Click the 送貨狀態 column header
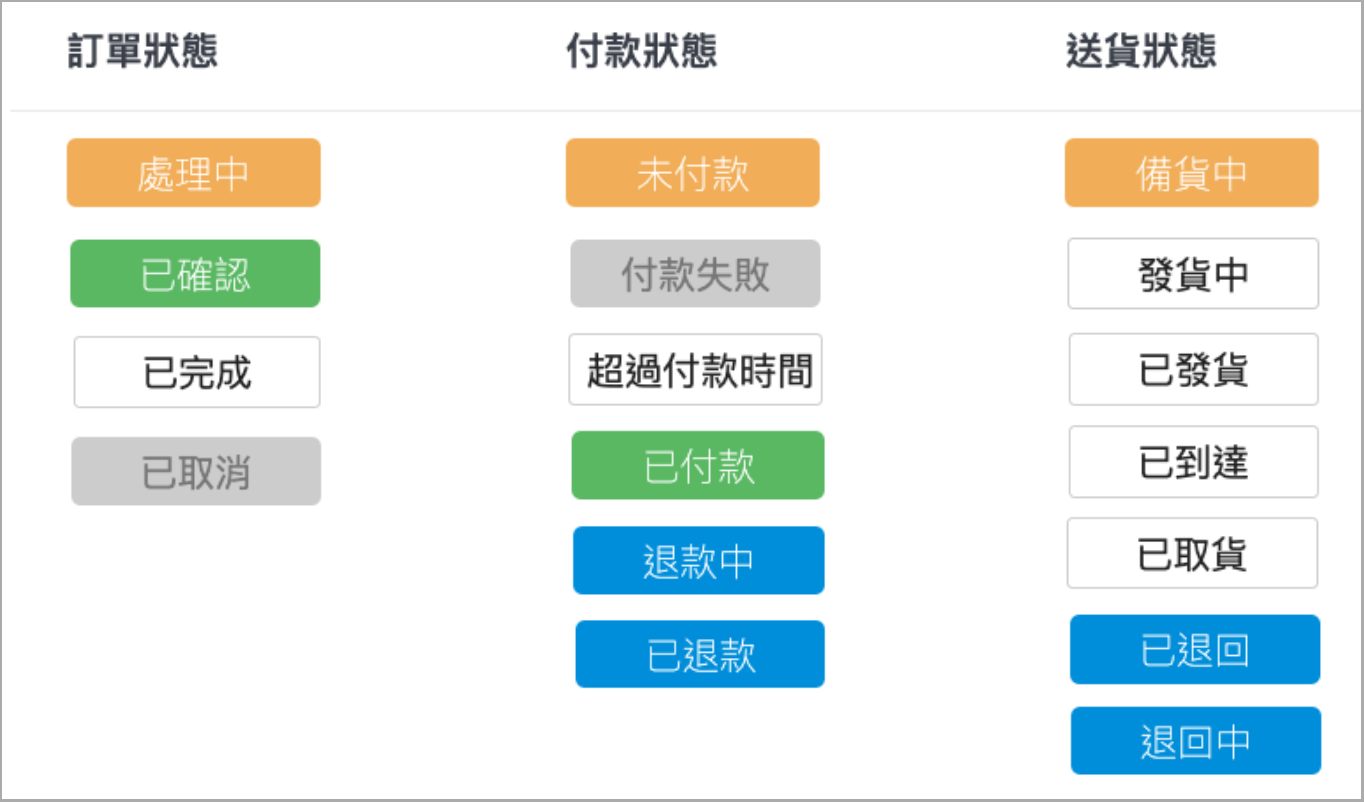Image resolution: width=1364 pixels, height=802 pixels. tap(1141, 52)
